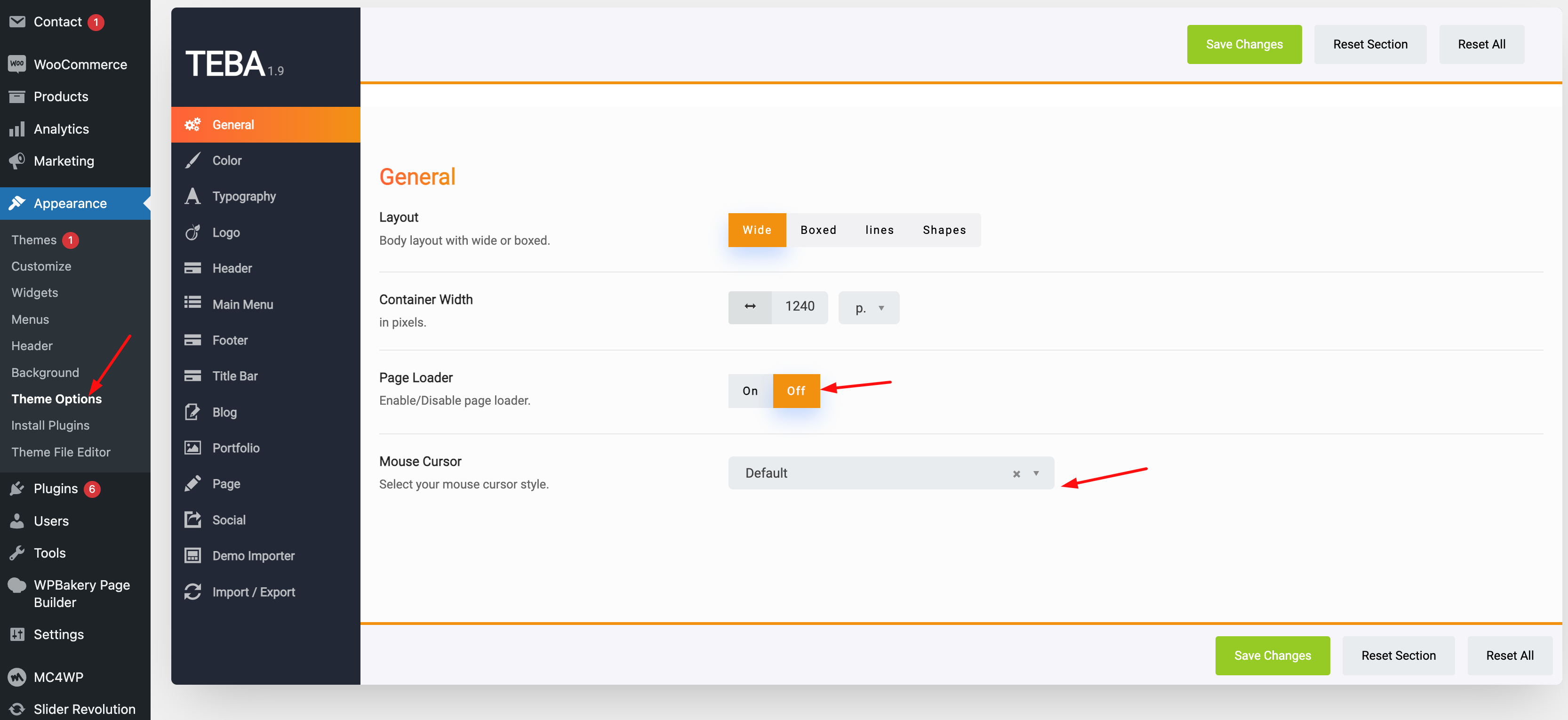Select the lines layout option

(879, 230)
